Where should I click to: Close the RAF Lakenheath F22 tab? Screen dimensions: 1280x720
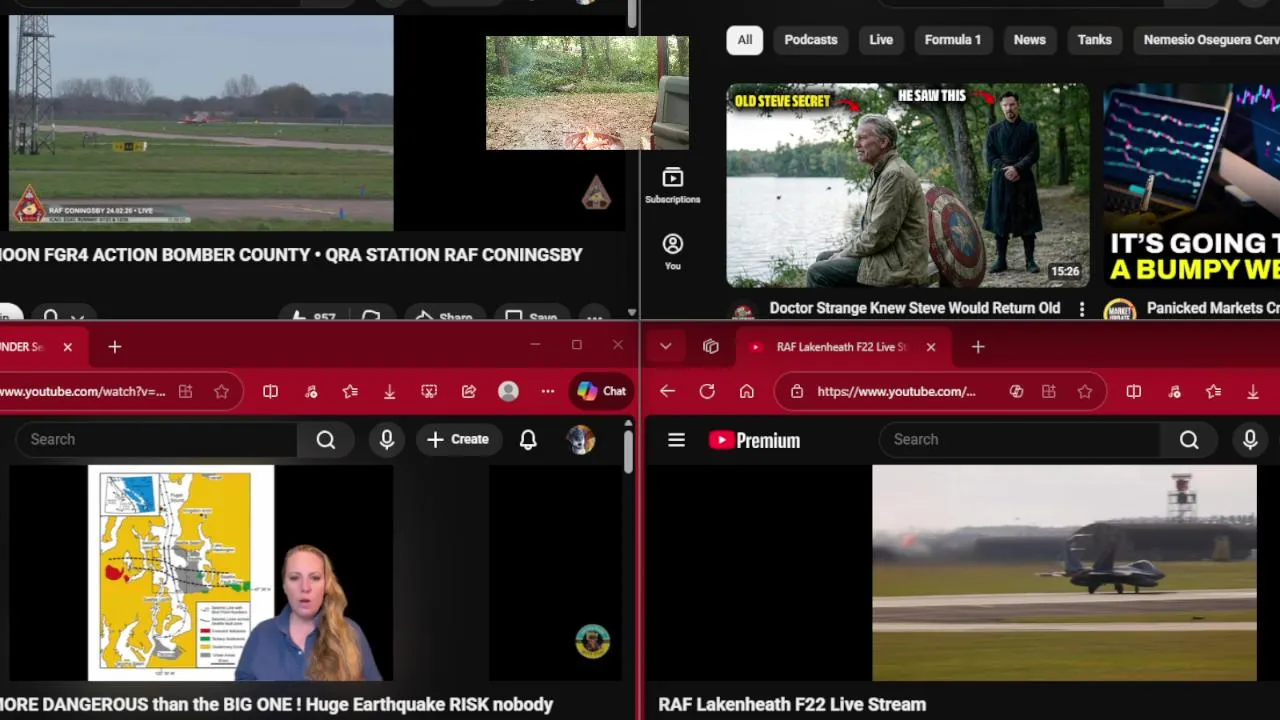931,347
